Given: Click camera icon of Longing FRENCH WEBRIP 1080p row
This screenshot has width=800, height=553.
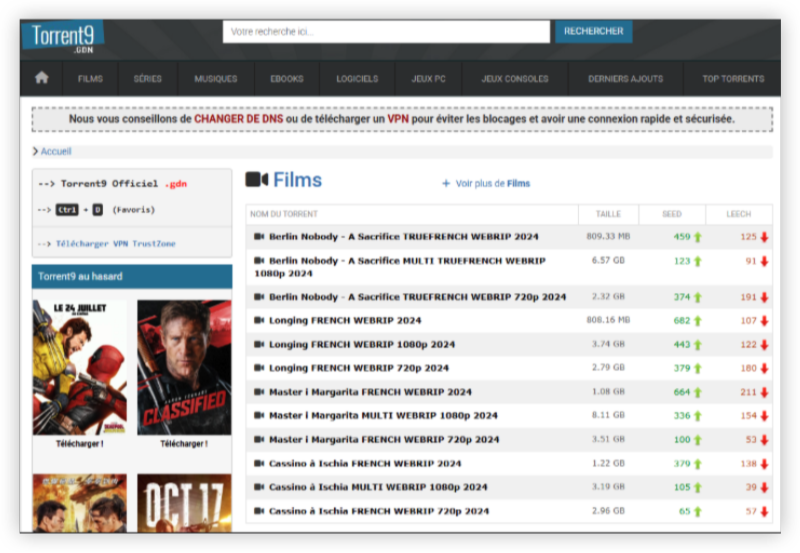Looking at the screenshot, I should tap(259, 344).
